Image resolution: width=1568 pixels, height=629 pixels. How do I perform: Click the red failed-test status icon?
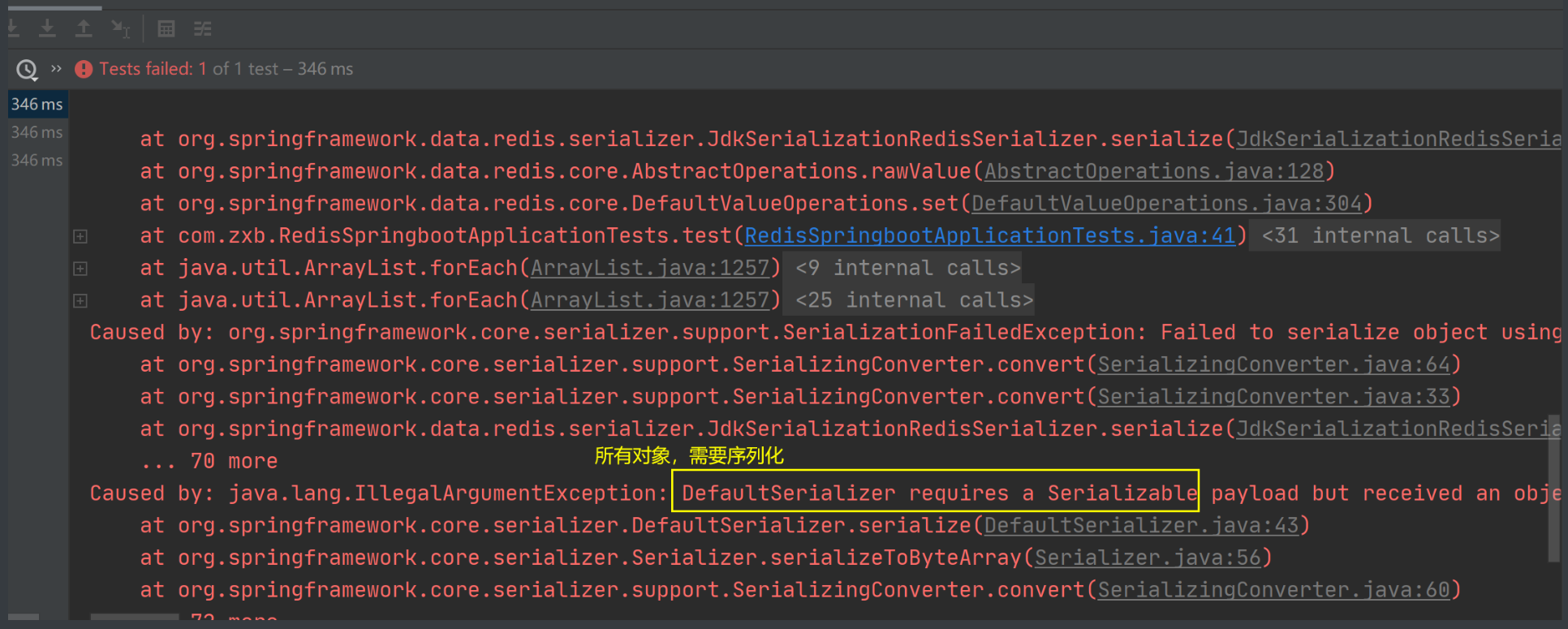tap(84, 69)
